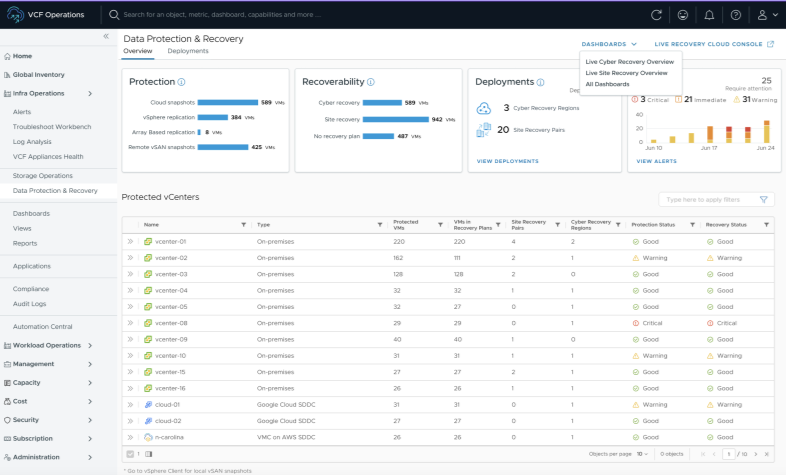Viewport: 786px width, 475px height.
Task: Click the column toggle icon in table footer
Action: point(149,454)
